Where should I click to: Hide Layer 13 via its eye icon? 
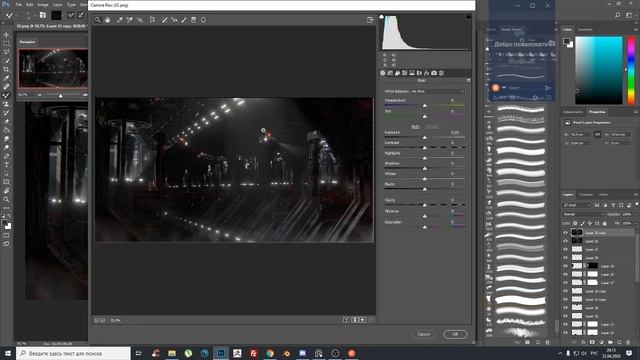(565, 324)
